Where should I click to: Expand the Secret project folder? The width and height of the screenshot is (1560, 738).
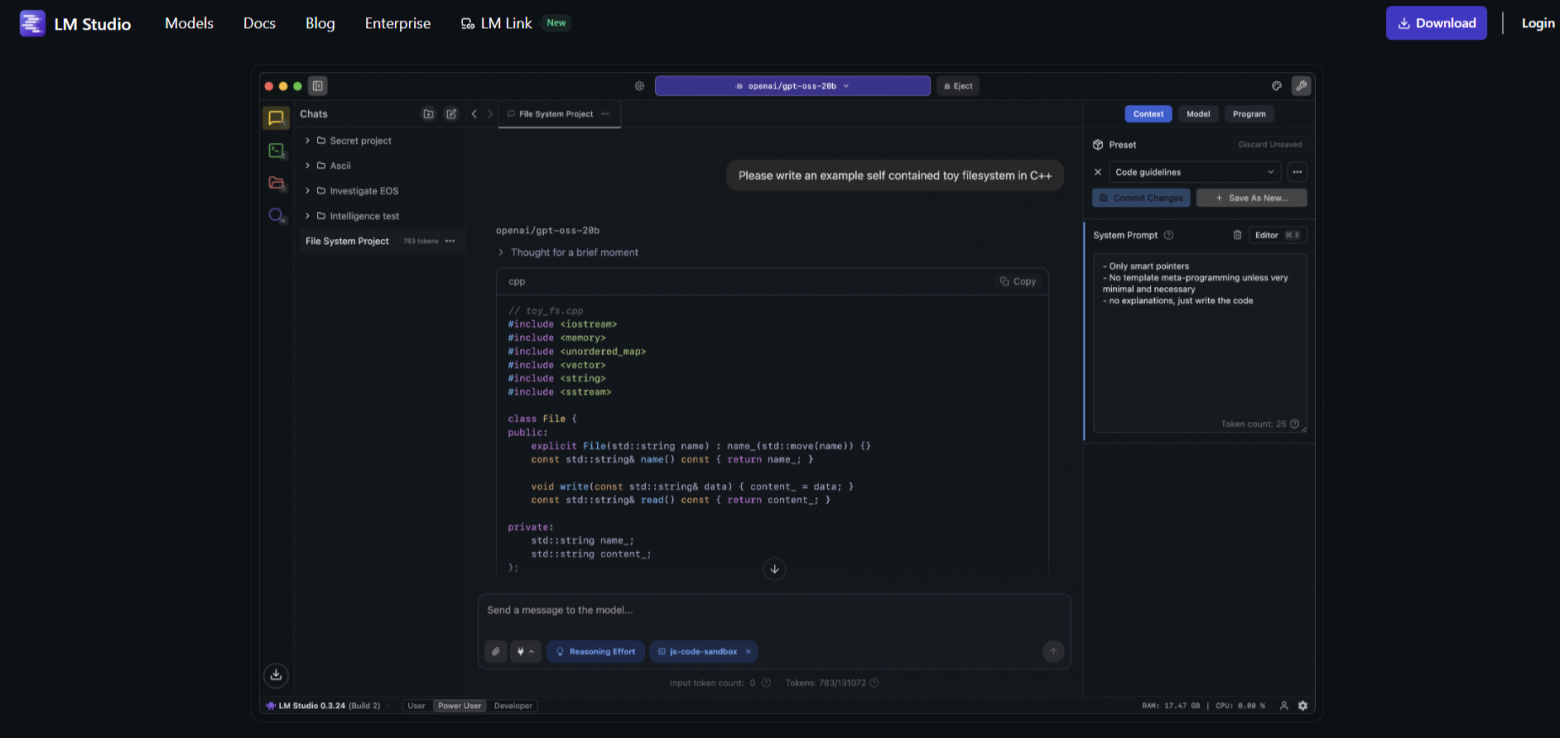coord(360,141)
